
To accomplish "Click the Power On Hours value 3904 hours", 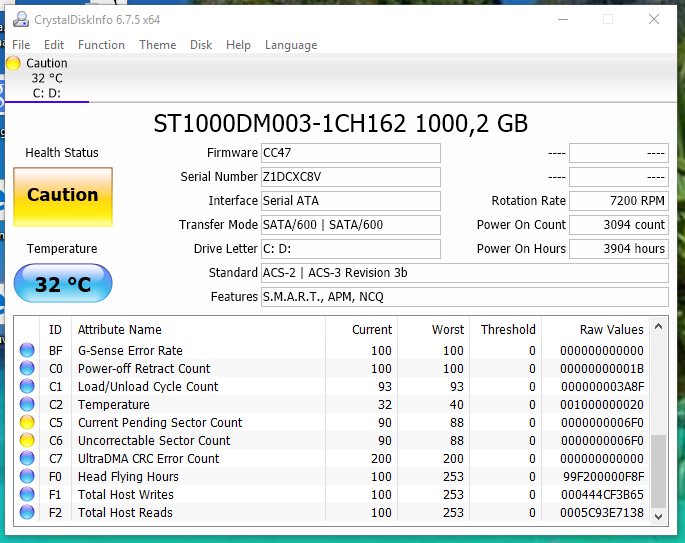I will point(619,249).
